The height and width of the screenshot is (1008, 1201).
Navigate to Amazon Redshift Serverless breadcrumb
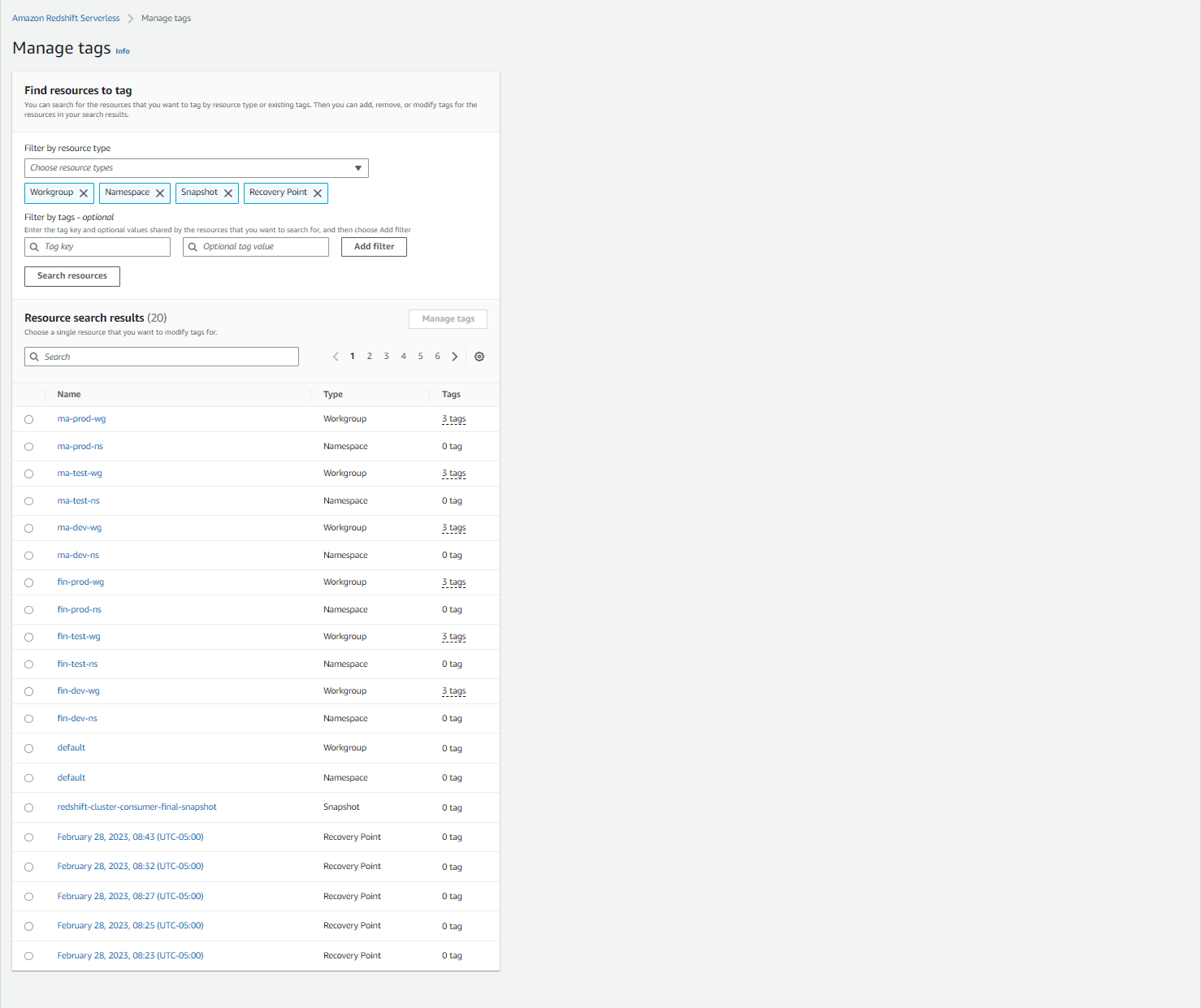(65, 18)
